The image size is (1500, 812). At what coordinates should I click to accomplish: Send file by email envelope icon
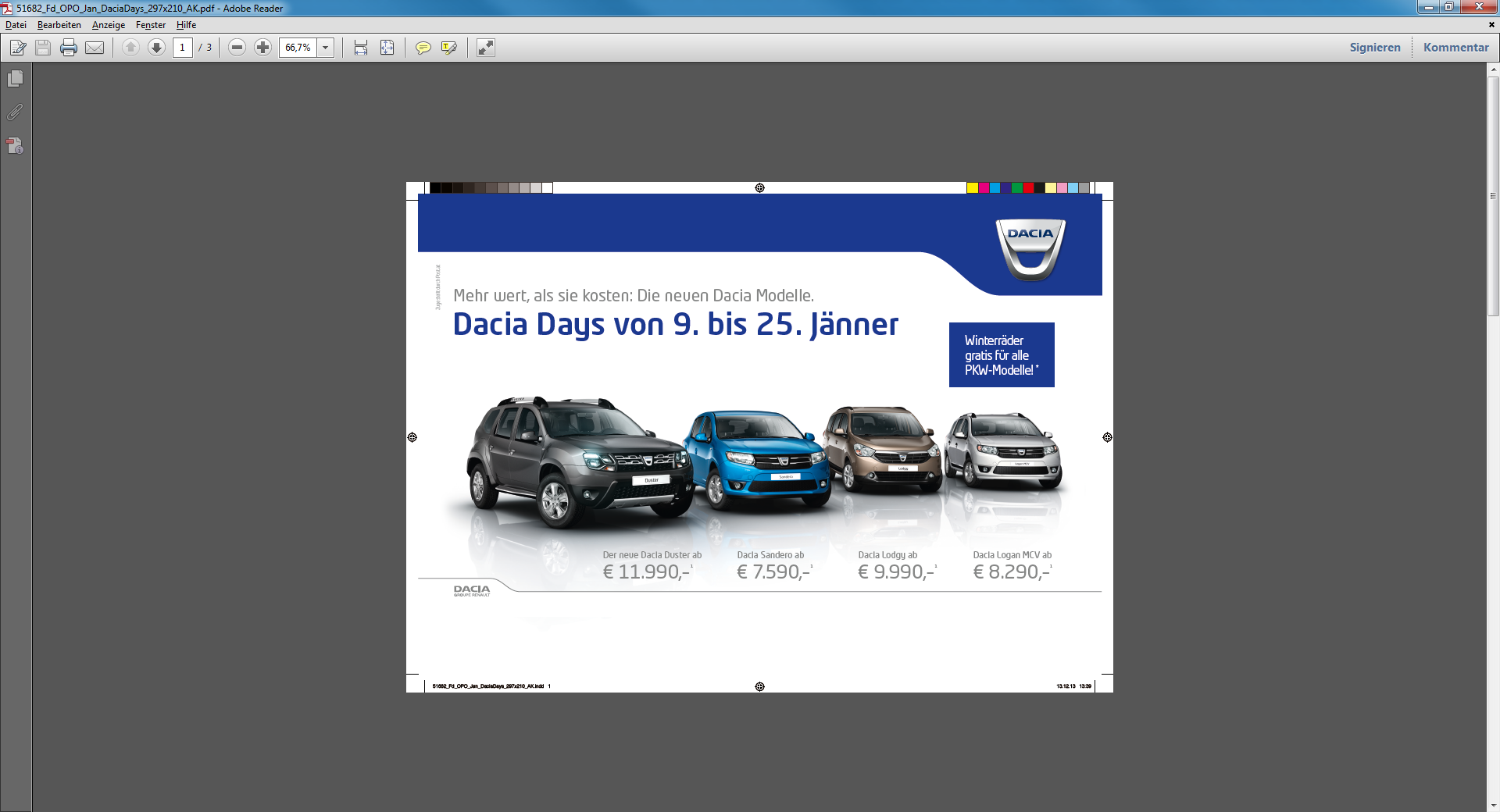(95, 48)
